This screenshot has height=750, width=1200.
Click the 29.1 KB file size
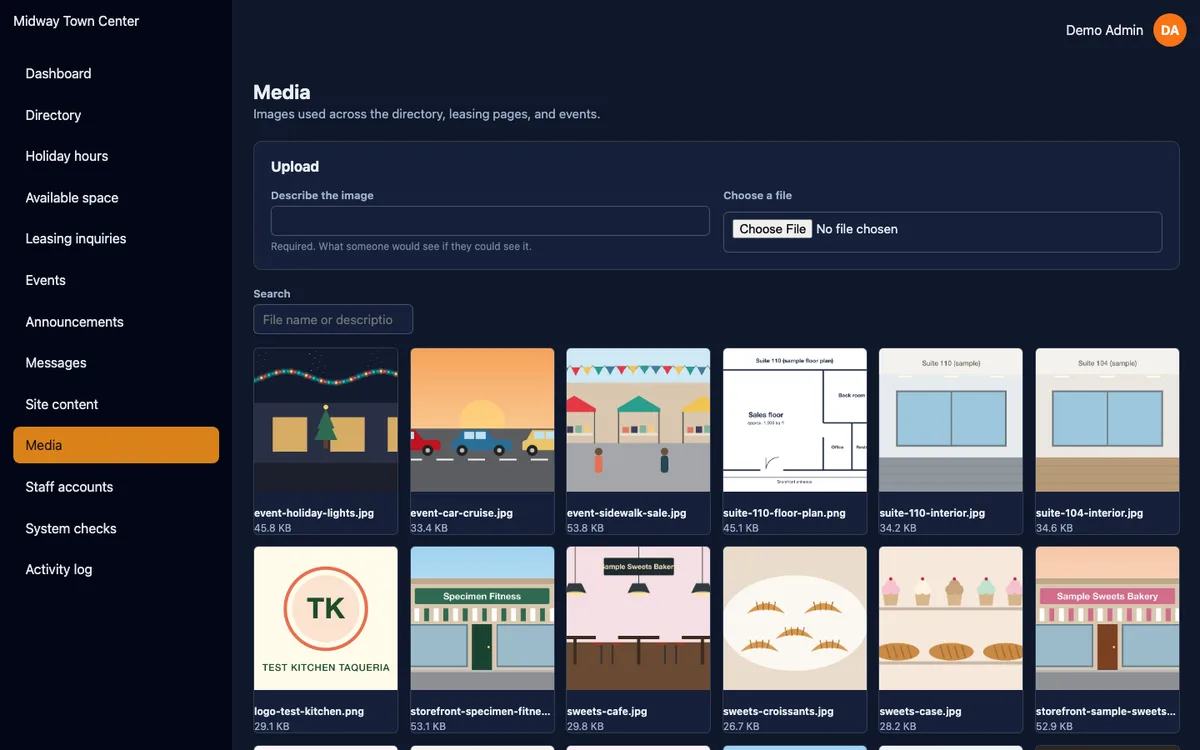(271, 727)
